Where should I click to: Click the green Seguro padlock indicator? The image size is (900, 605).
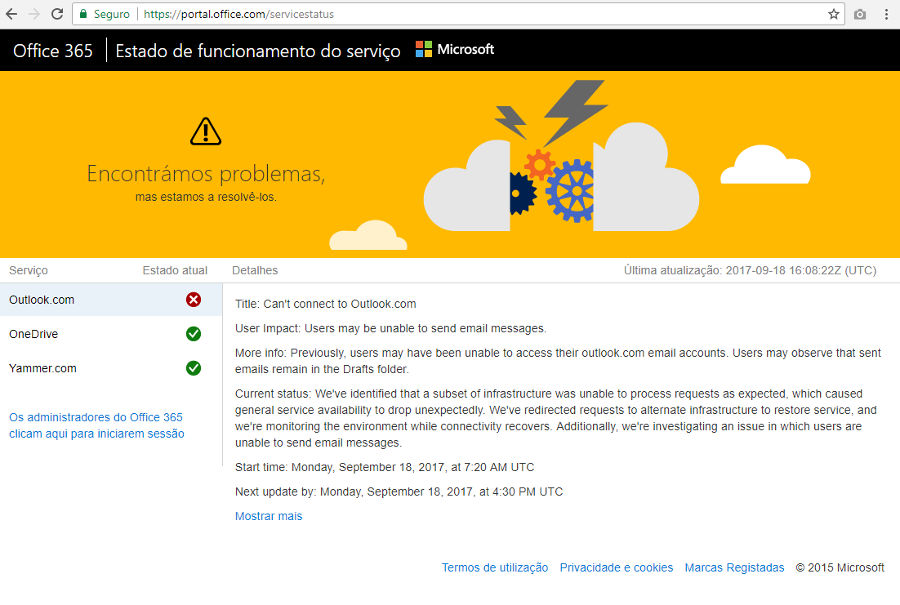[x=105, y=14]
